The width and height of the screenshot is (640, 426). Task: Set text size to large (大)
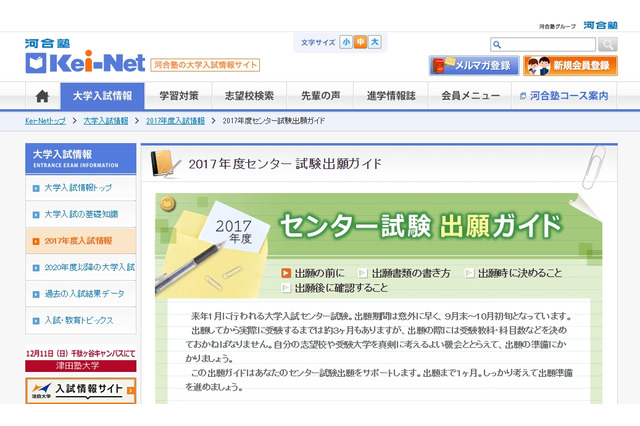click(374, 42)
